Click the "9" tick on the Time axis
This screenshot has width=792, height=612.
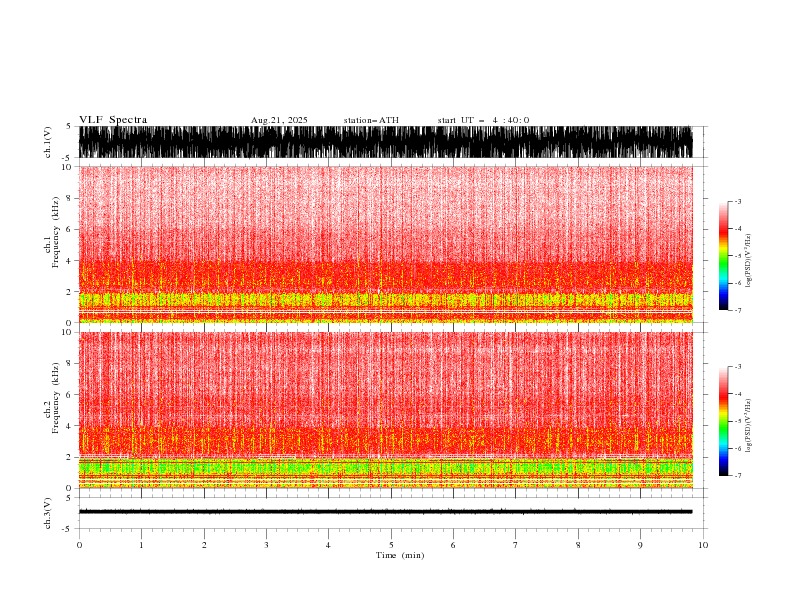[x=640, y=545]
